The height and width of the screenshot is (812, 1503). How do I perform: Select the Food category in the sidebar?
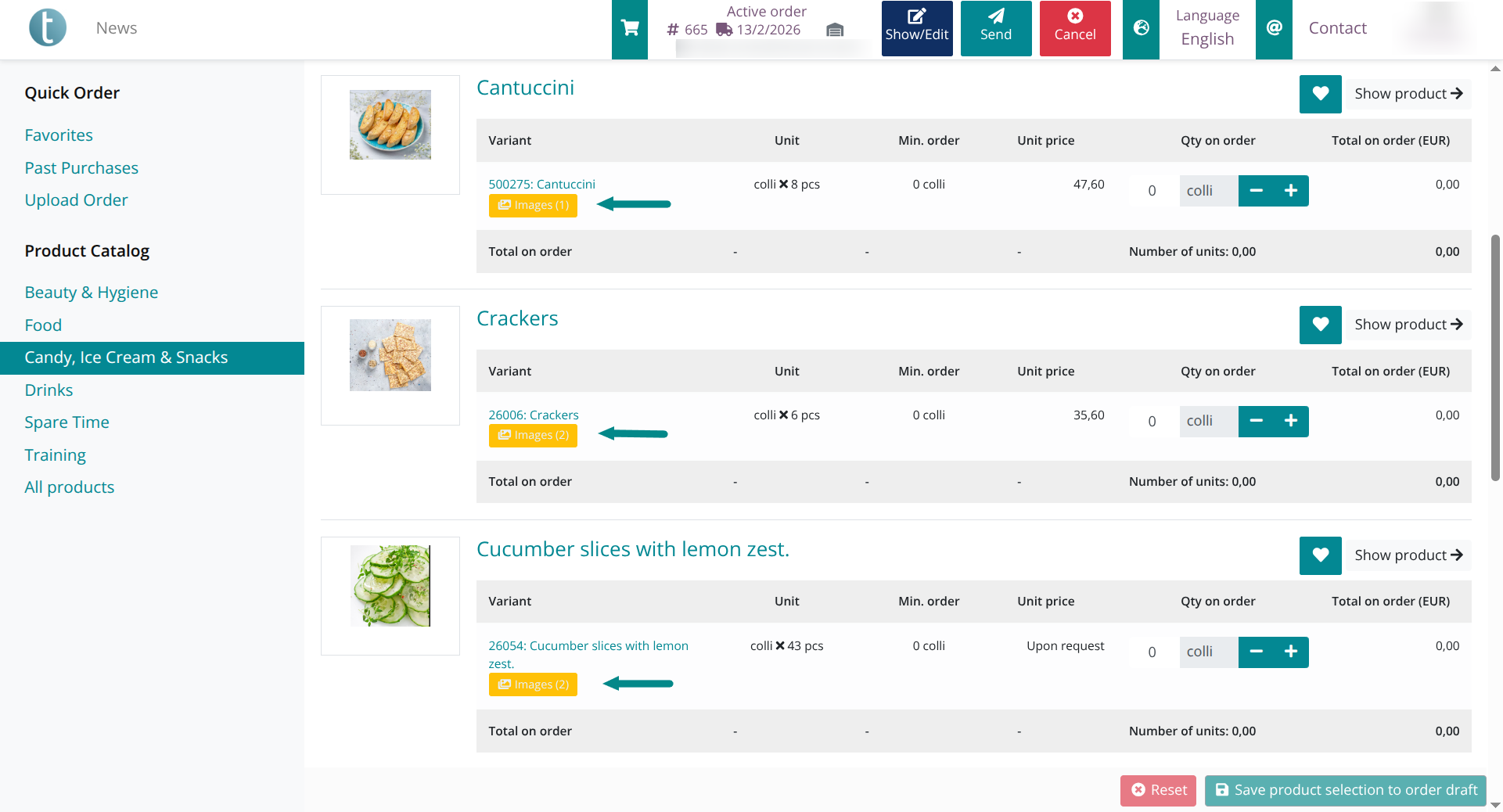pos(43,325)
